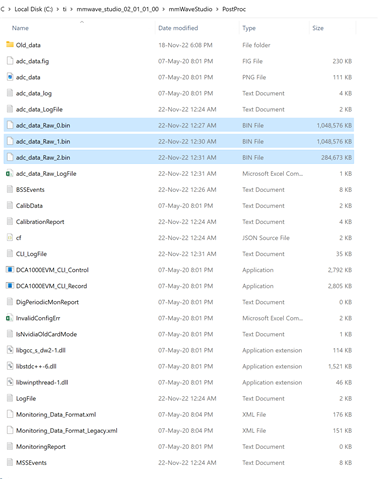
Task: Click the MSSEvents file name
Action: tap(31, 463)
